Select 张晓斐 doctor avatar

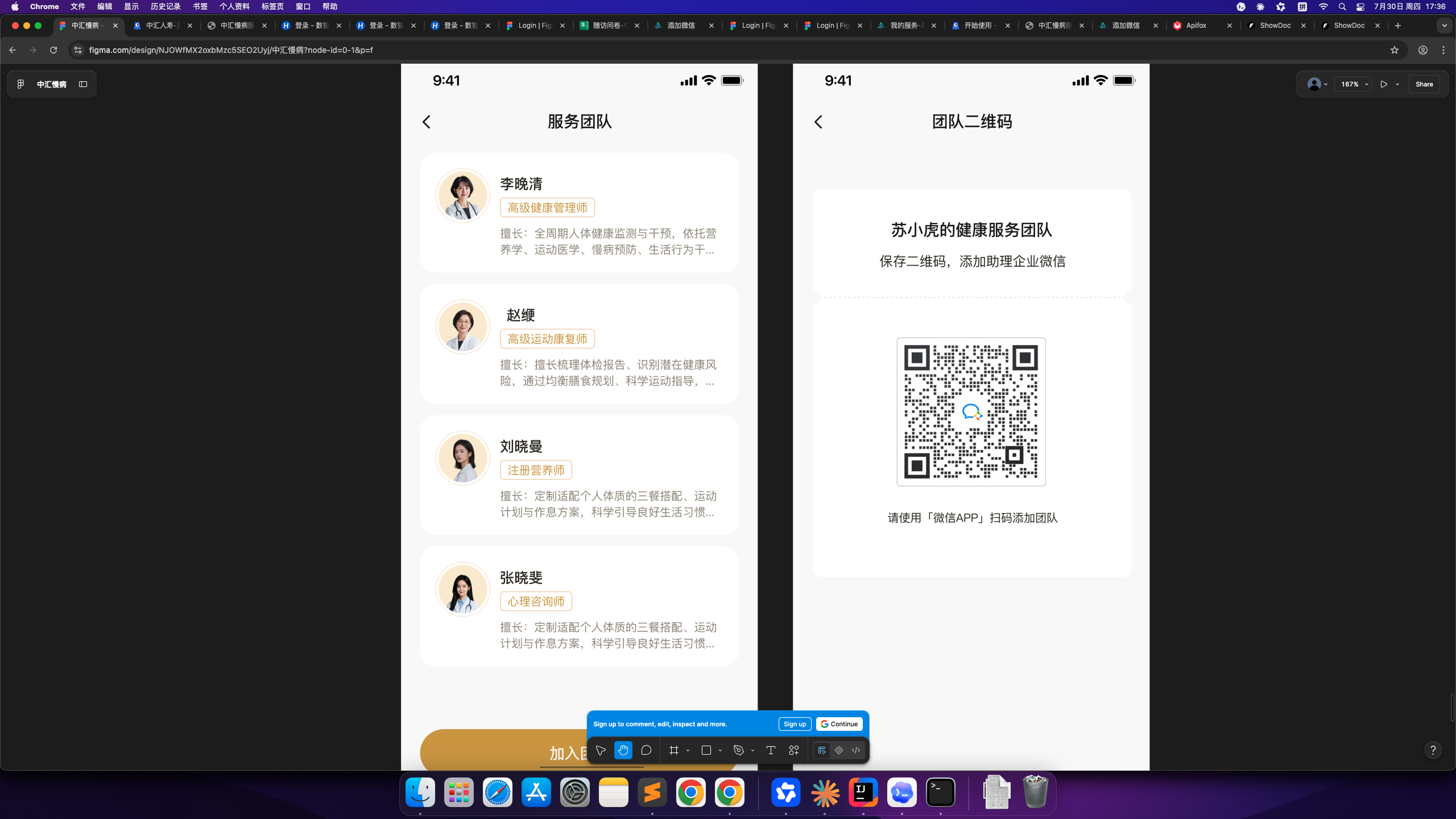[x=463, y=589]
